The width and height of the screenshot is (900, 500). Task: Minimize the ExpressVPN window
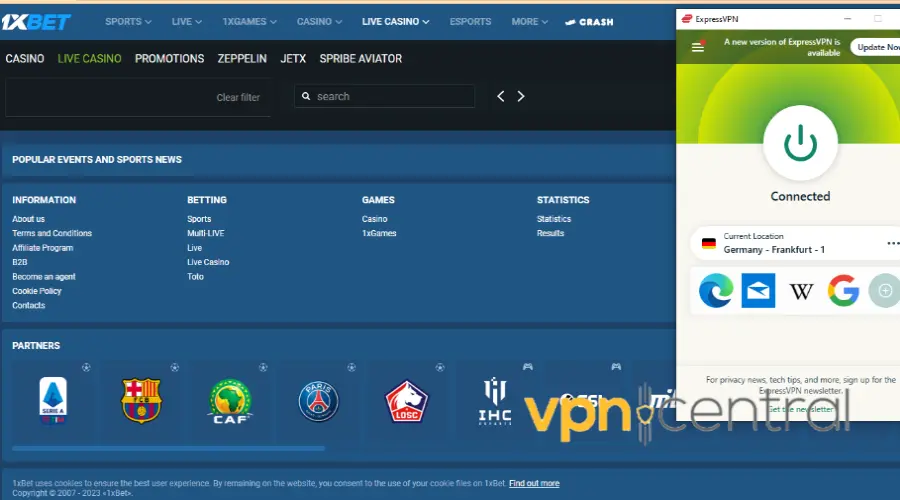tap(847, 19)
